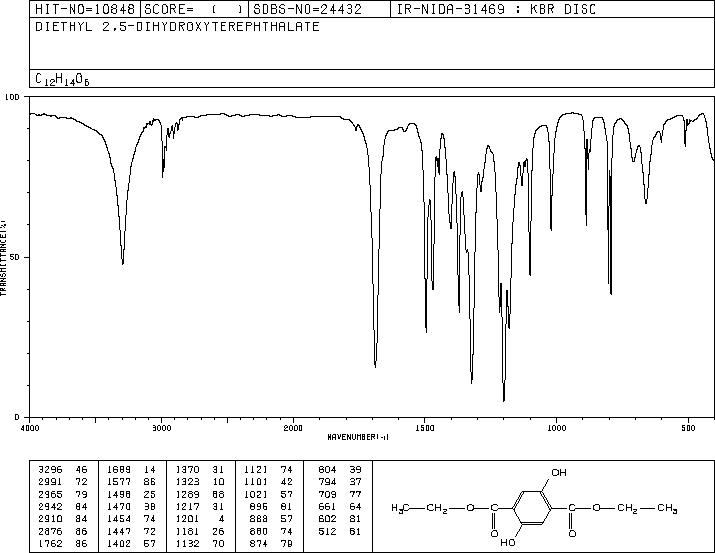Select peak table entry 2991

point(50,482)
